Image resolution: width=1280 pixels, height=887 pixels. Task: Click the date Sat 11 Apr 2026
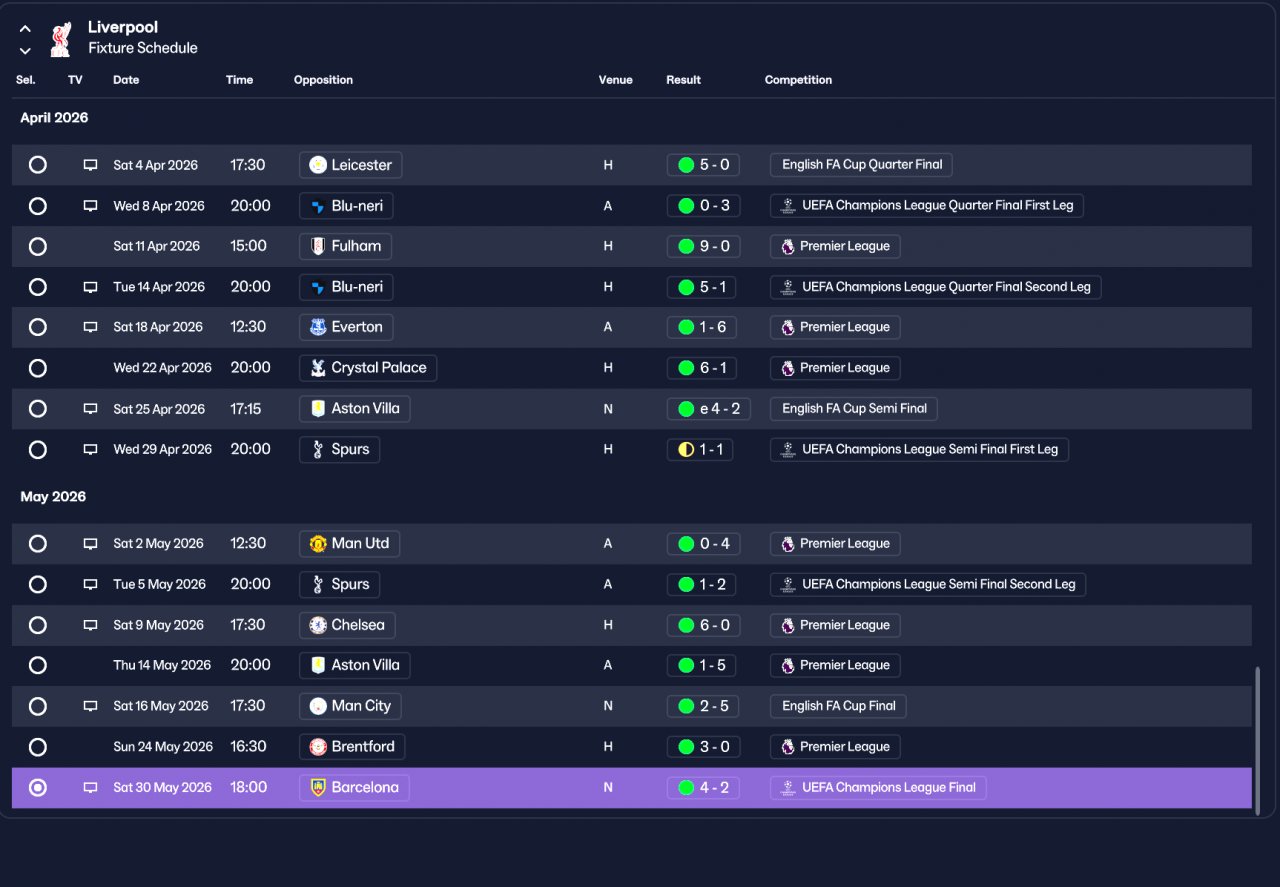(157, 246)
